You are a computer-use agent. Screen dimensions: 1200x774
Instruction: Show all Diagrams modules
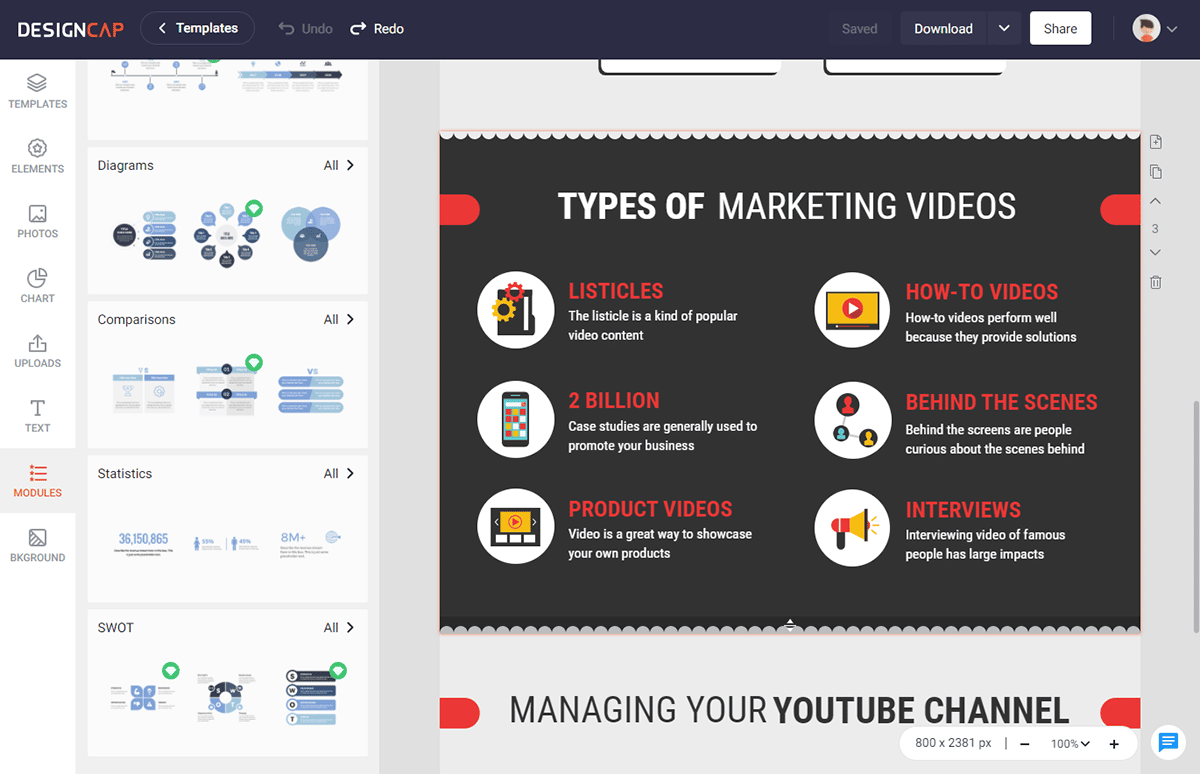point(339,166)
